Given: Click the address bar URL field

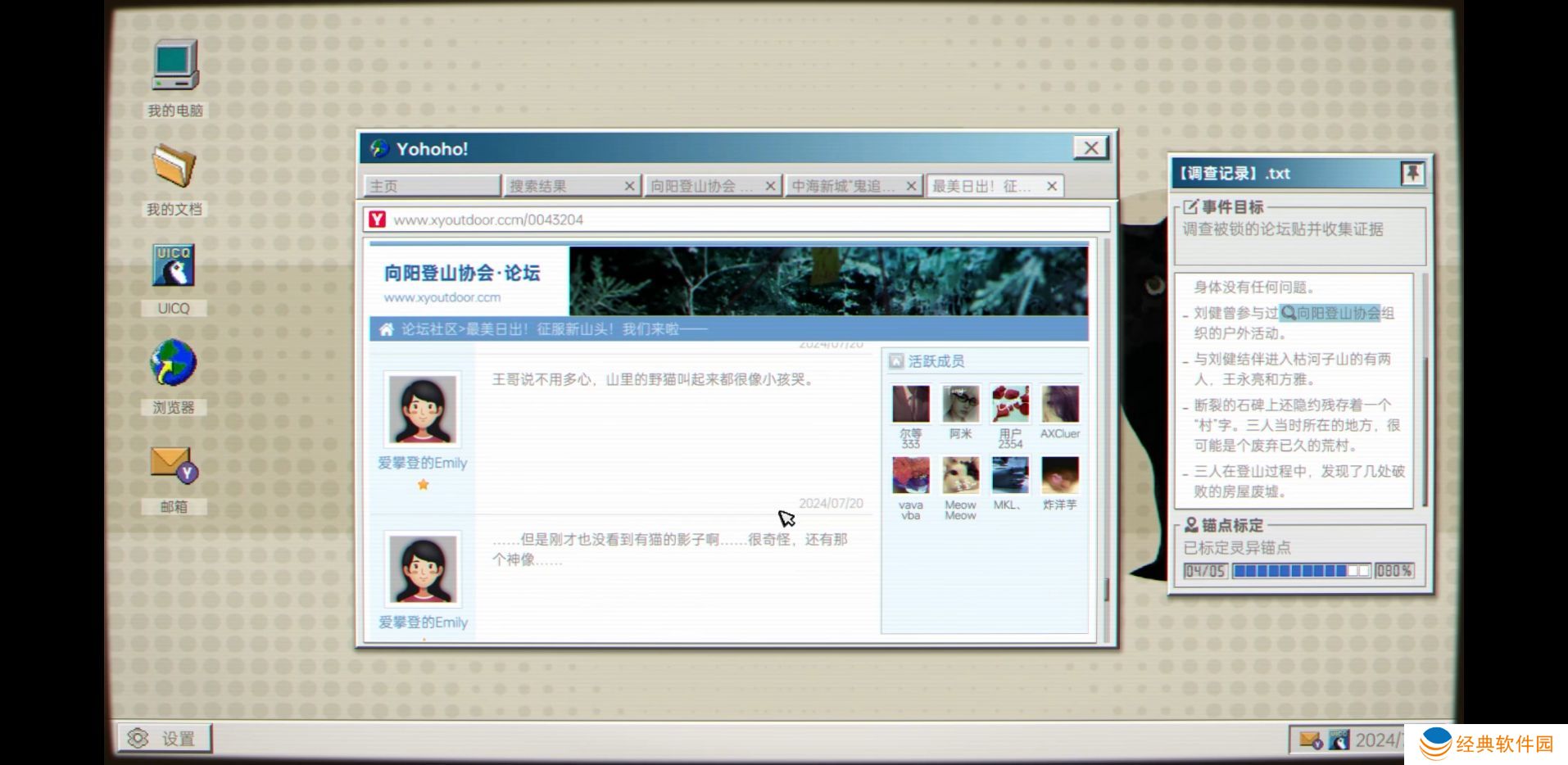Looking at the screenshot, I should coord(737,220).
